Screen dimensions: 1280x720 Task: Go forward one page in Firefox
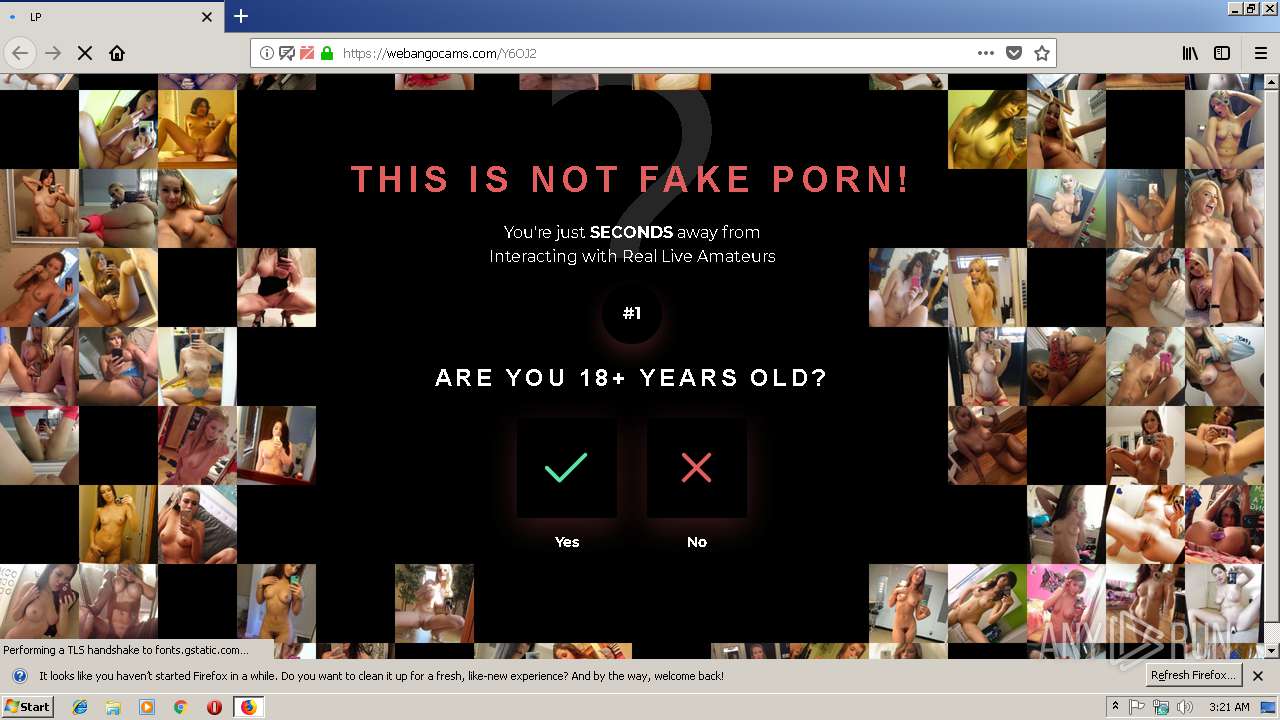coord(53,53)
